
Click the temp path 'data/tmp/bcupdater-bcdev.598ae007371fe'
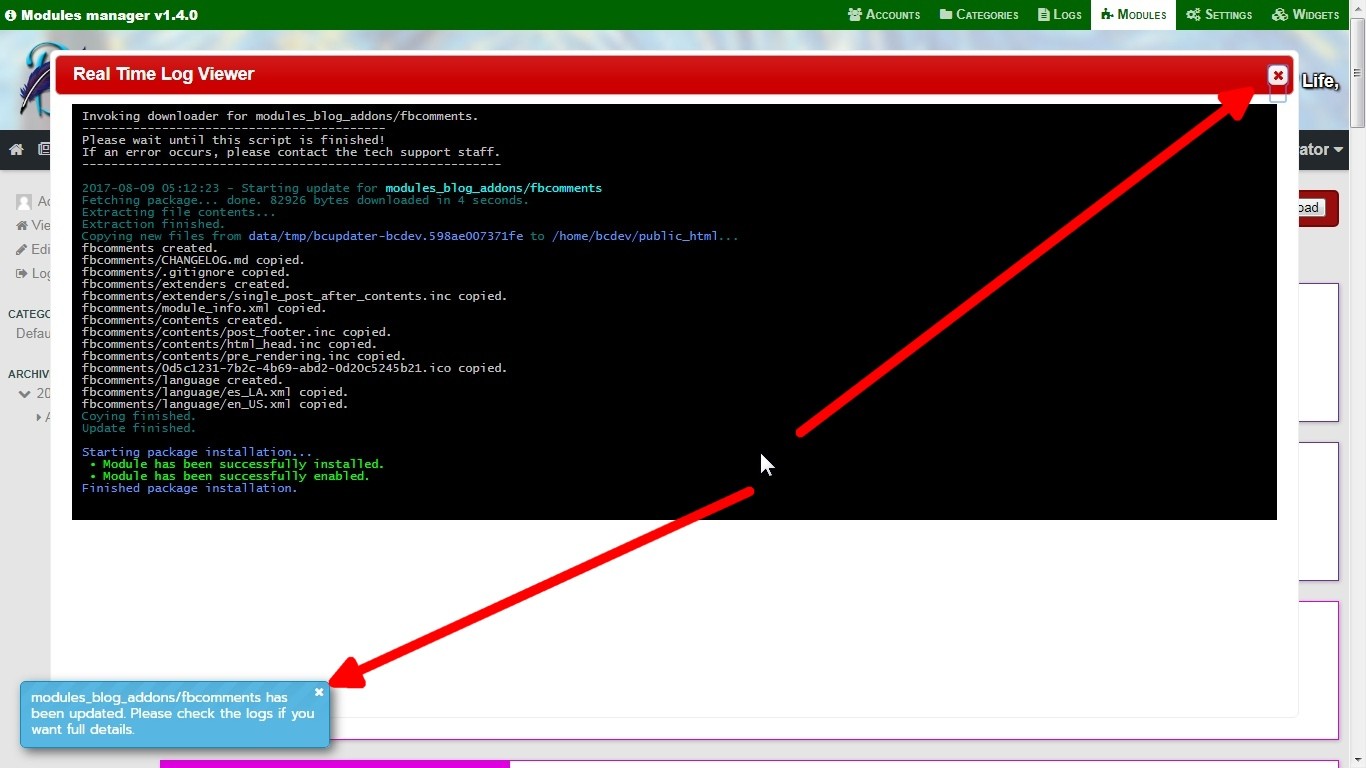point(385,236)
